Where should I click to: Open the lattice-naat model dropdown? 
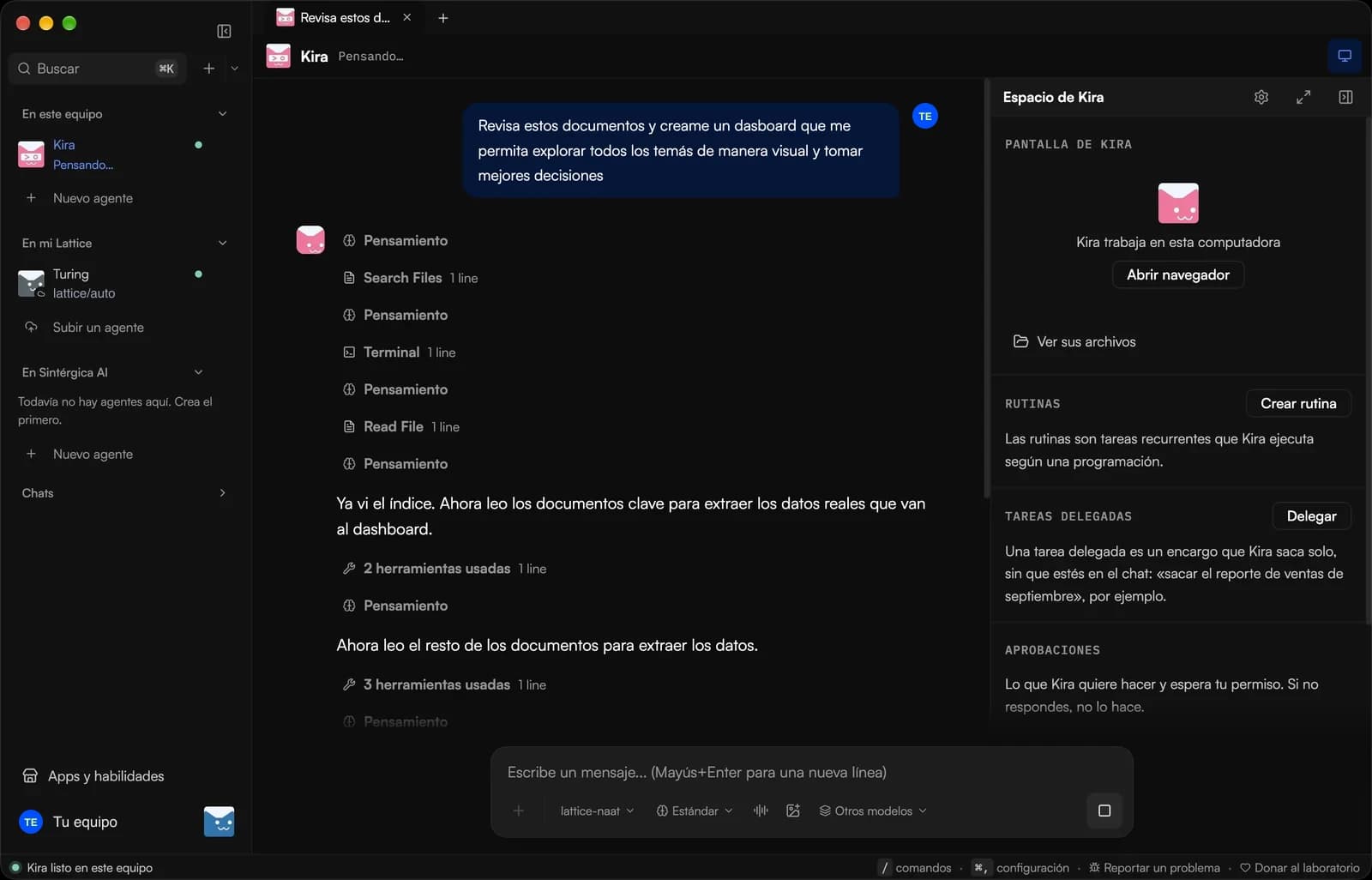[597, 811]
